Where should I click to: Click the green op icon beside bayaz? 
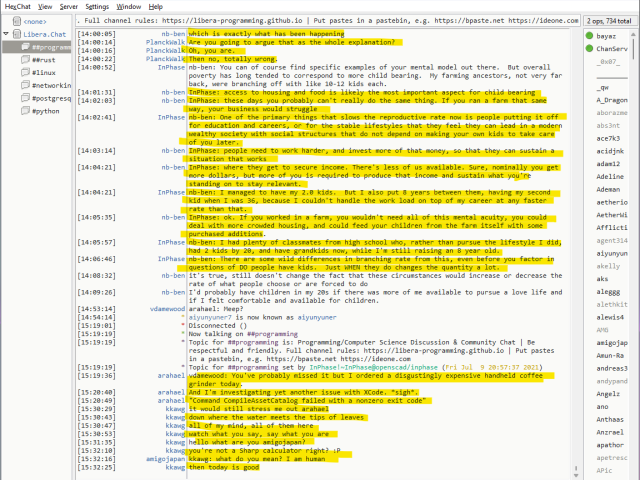point(588,35)
